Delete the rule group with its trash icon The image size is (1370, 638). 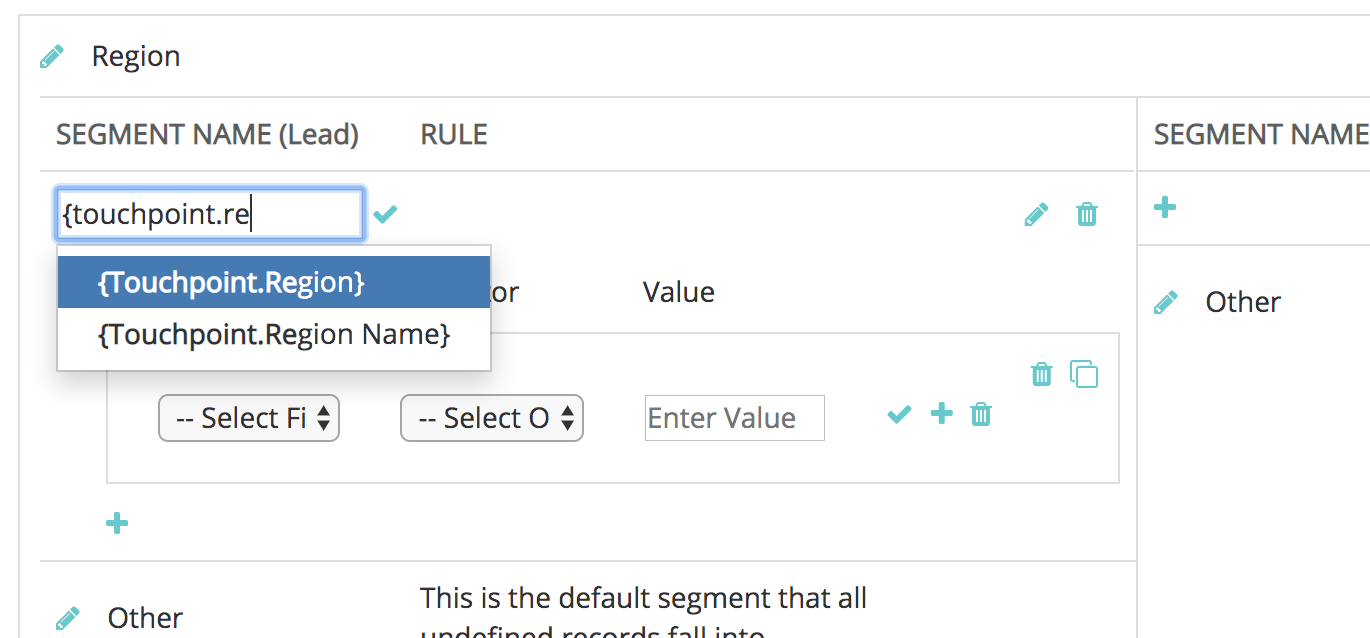(x=1042, y=374)
